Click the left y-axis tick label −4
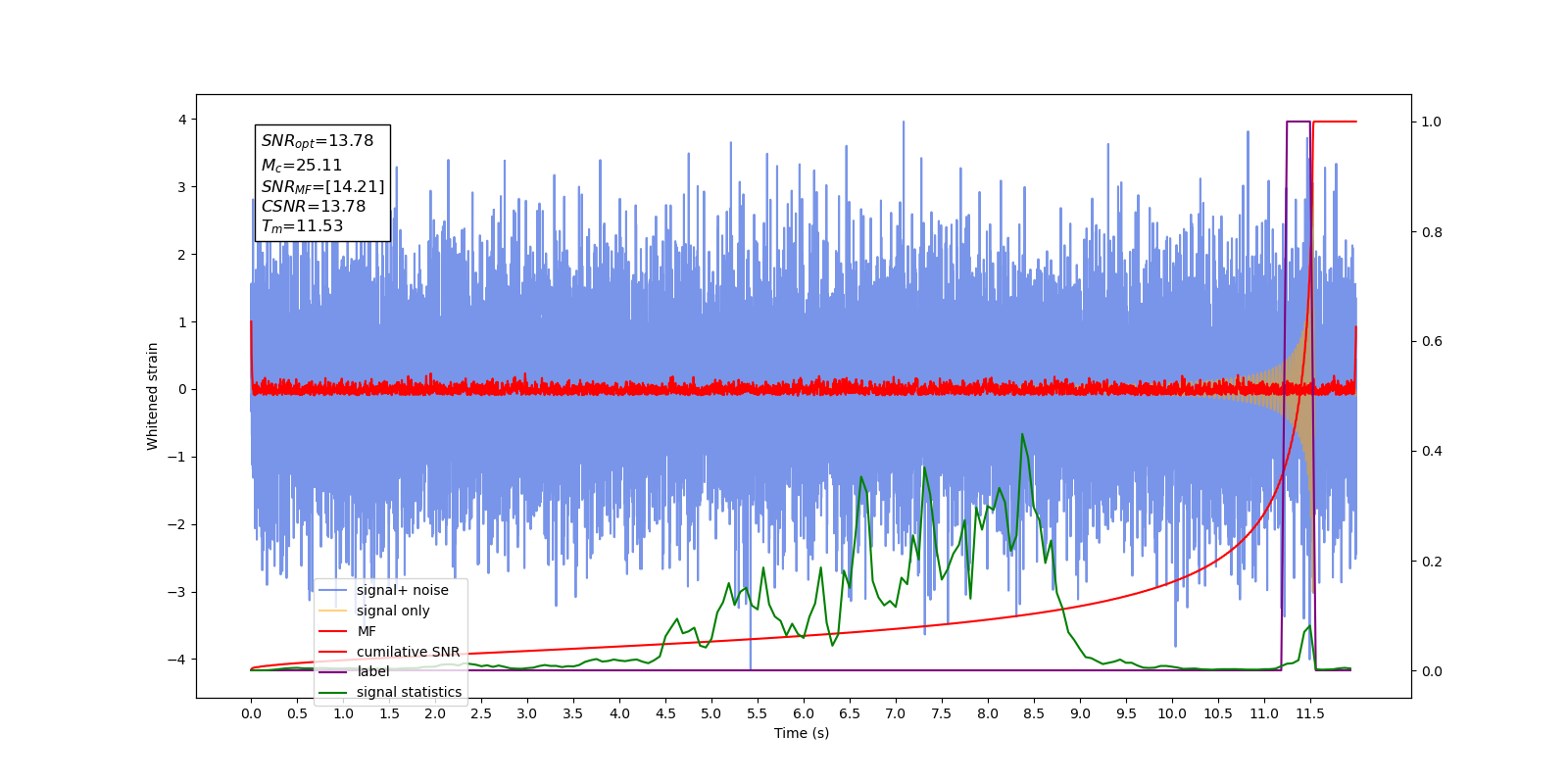Image resolution: width=1568 pixels, height=784 pixels. [x=178, y=660]
